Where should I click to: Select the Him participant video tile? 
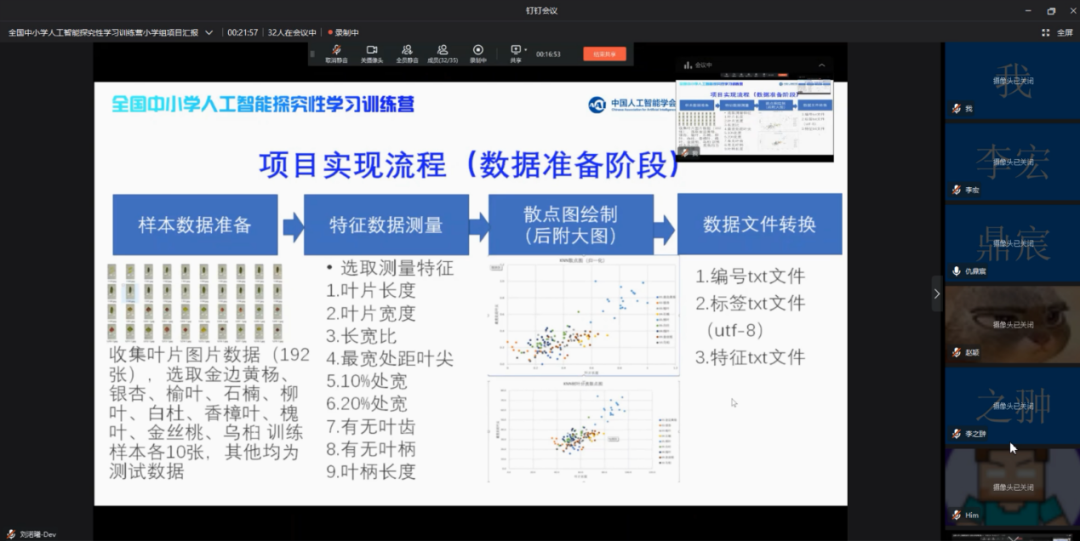click(1012, 486)
